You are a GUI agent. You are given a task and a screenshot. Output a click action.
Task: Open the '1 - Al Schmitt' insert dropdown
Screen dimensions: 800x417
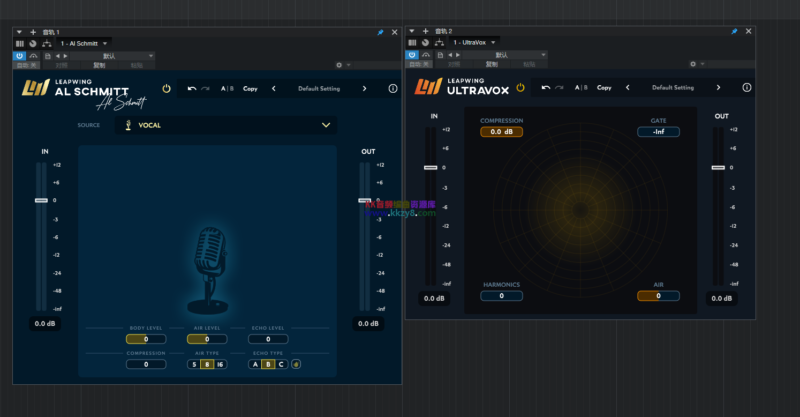point(84,43)
